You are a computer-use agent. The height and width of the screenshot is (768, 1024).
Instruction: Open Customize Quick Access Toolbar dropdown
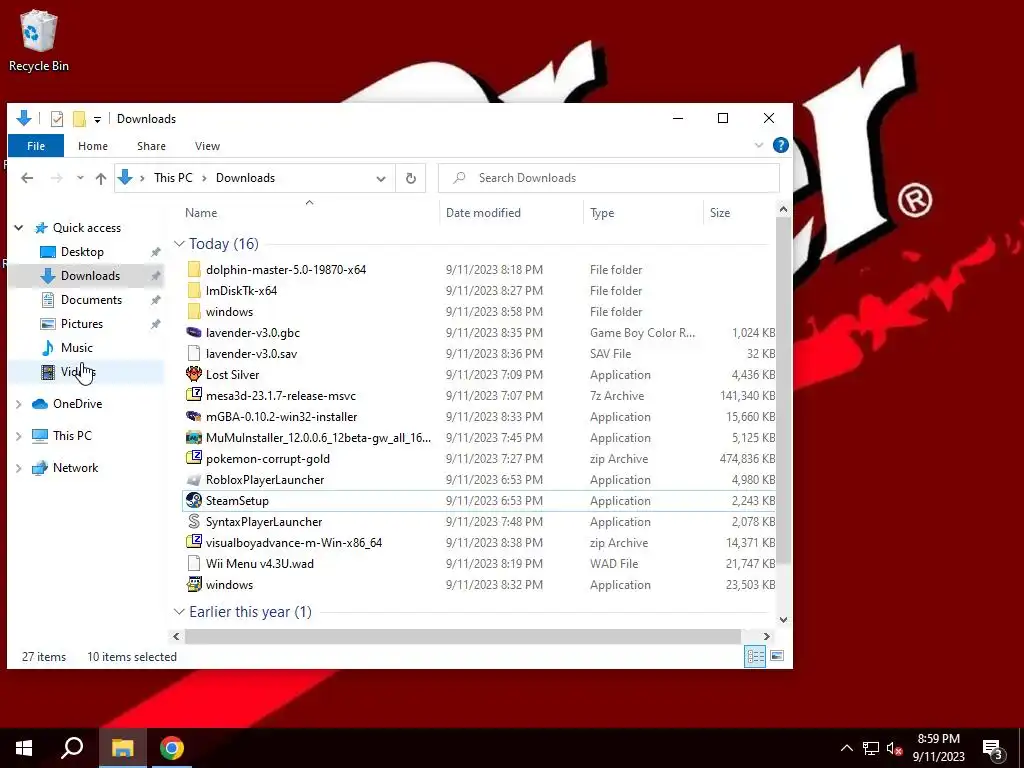(x=97, y=120)
